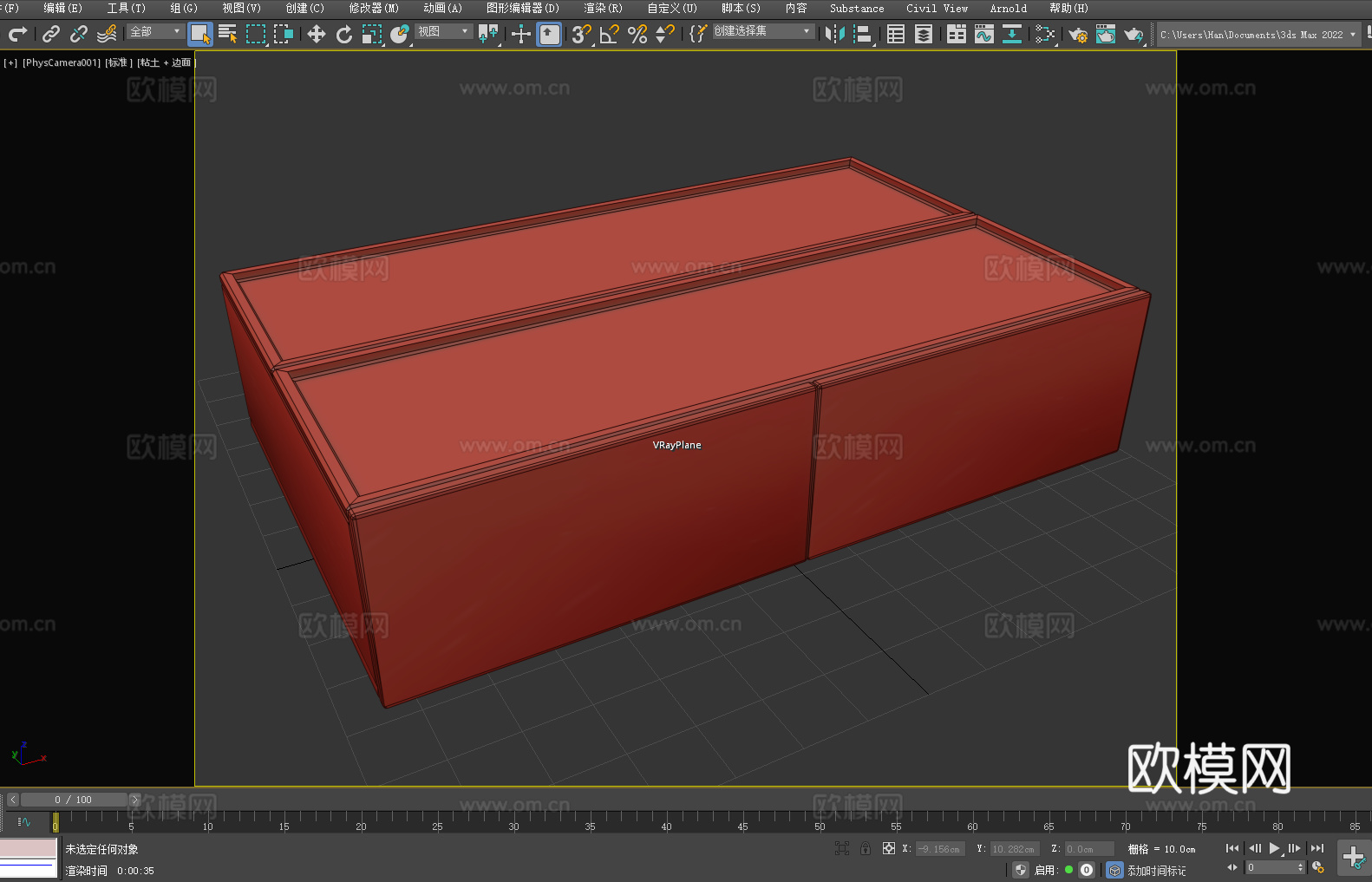
Task: Open the 修改器(M) menu
Action: [x=374, y=8]
